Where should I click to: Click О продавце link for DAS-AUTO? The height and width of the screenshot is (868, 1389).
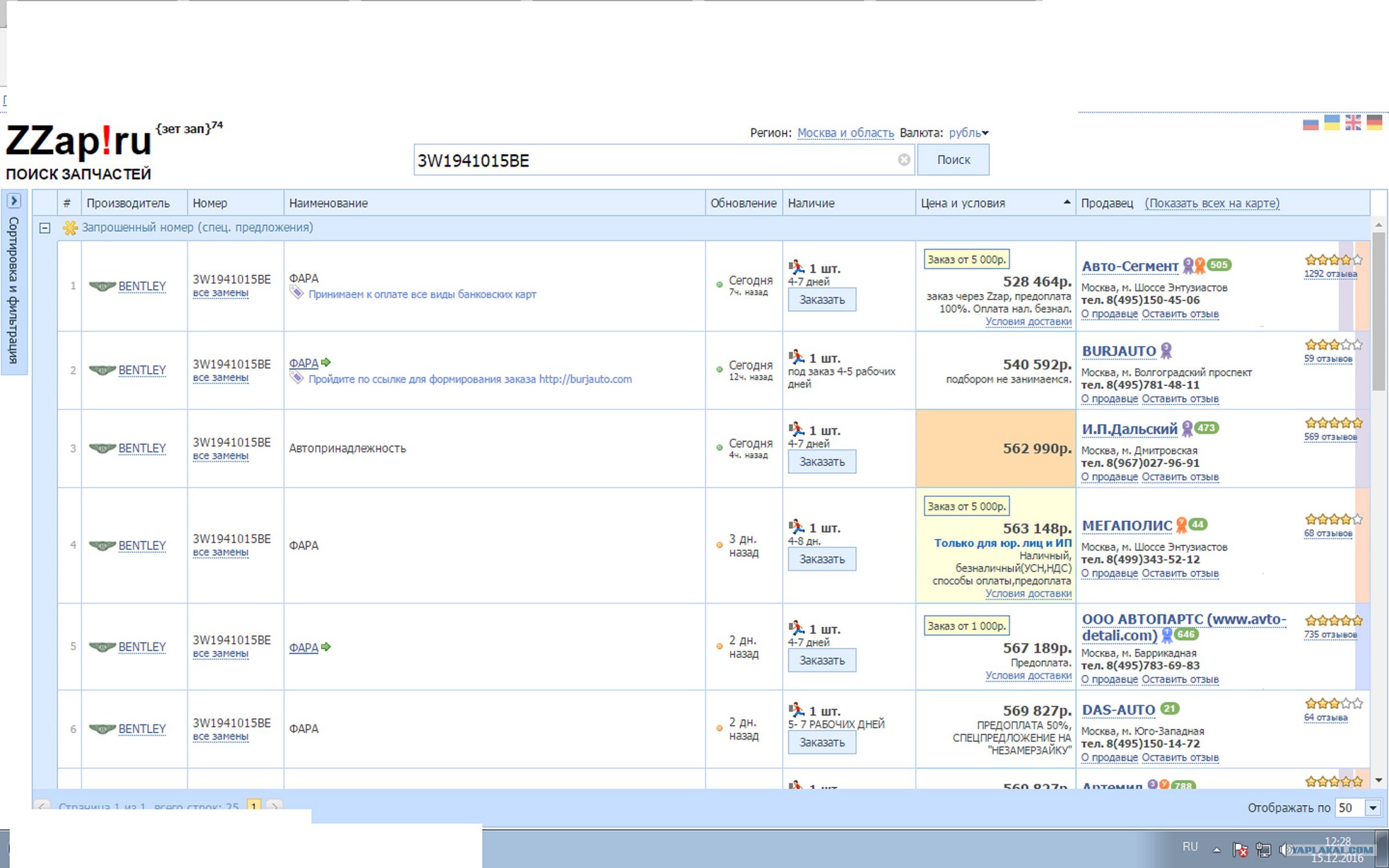click(x=1109, y=757)
